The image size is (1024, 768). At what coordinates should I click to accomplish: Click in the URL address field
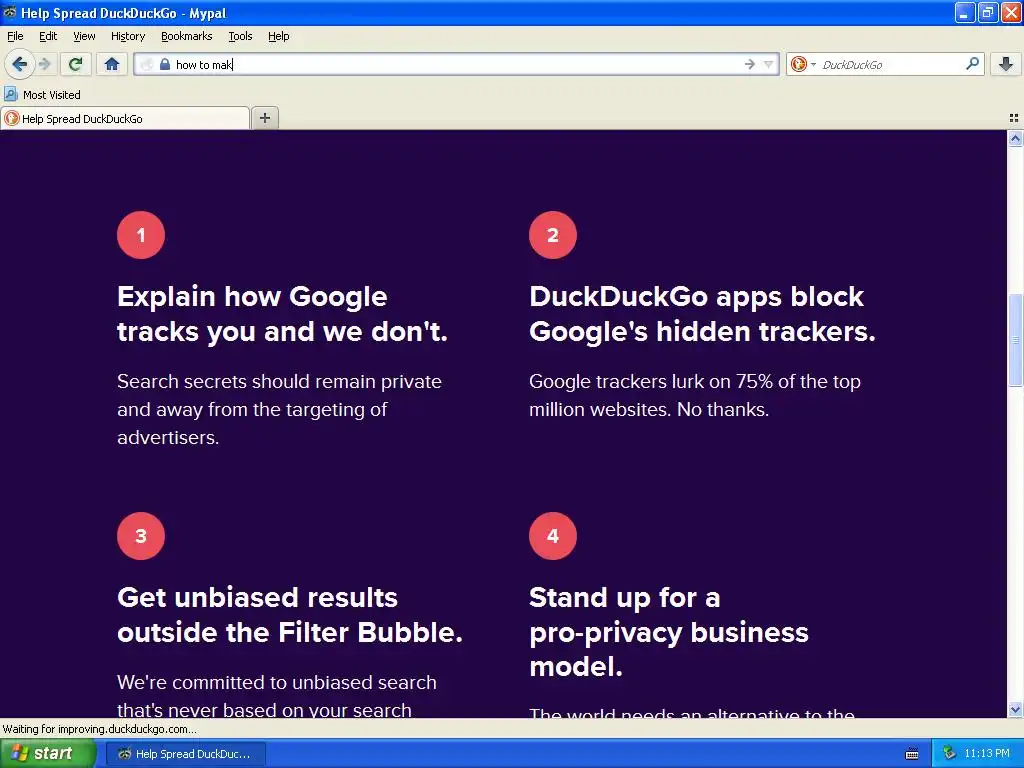click(456, 64)
